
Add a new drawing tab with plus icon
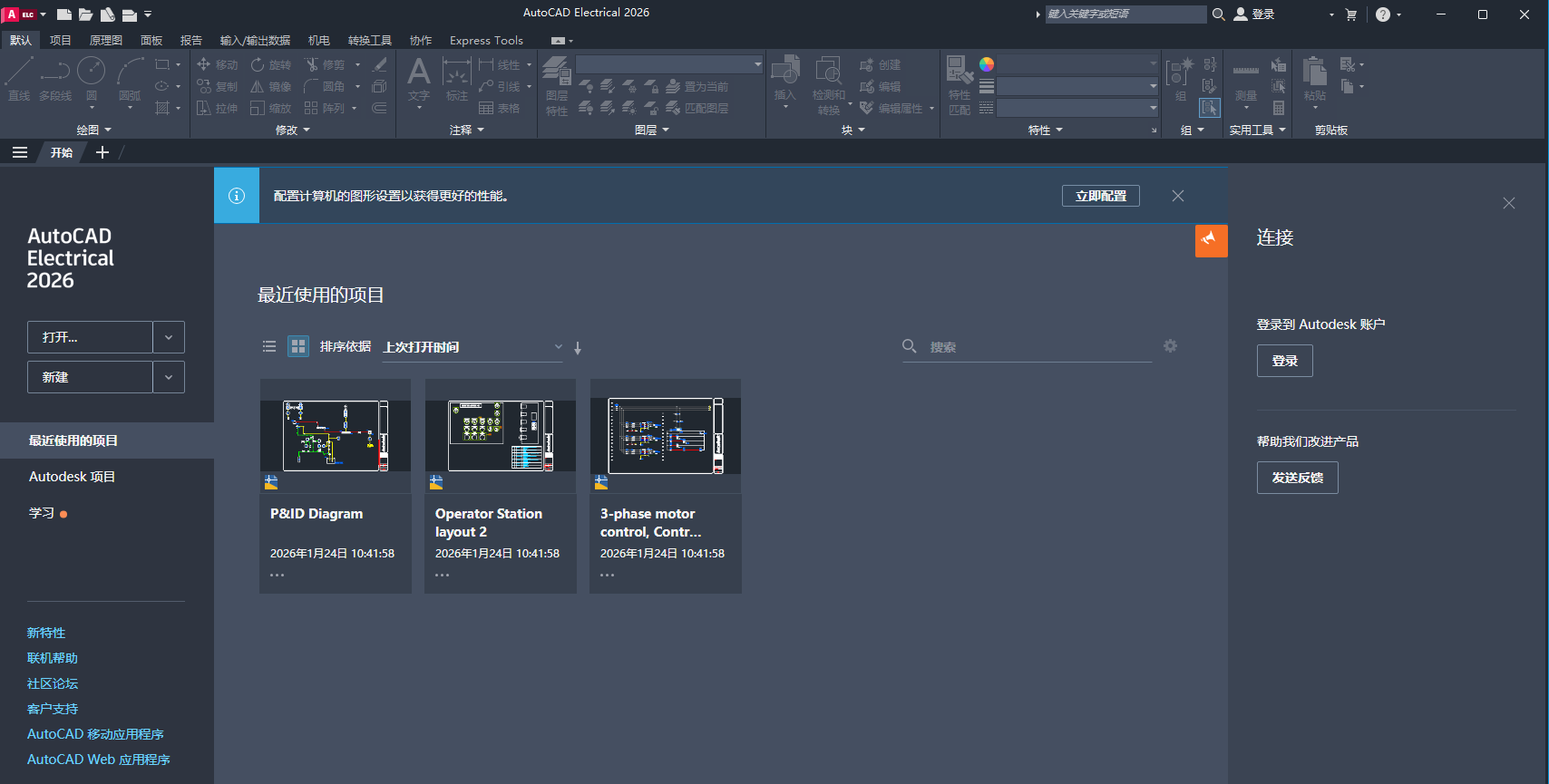(x=102, y=152)
